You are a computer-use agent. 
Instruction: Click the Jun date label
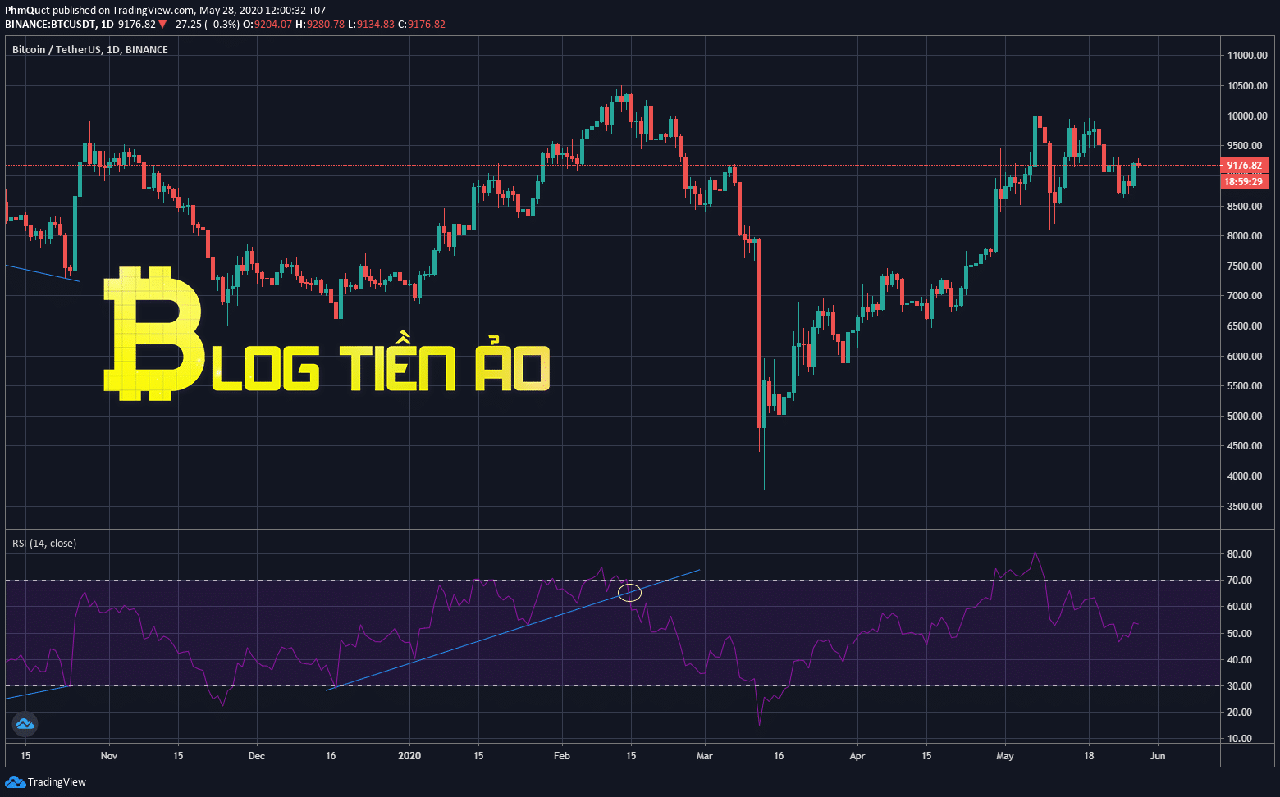tap(1157, 757)
